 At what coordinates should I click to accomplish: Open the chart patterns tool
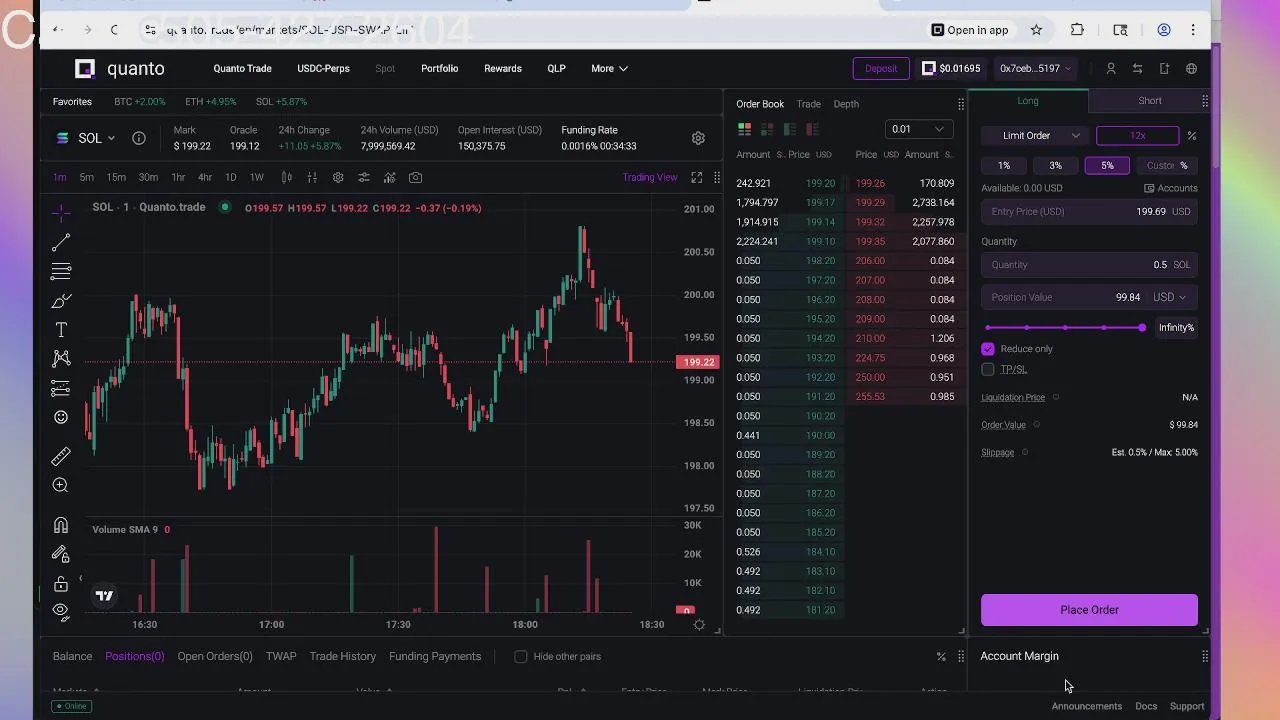pyautogui.click(x=61, y=359)
